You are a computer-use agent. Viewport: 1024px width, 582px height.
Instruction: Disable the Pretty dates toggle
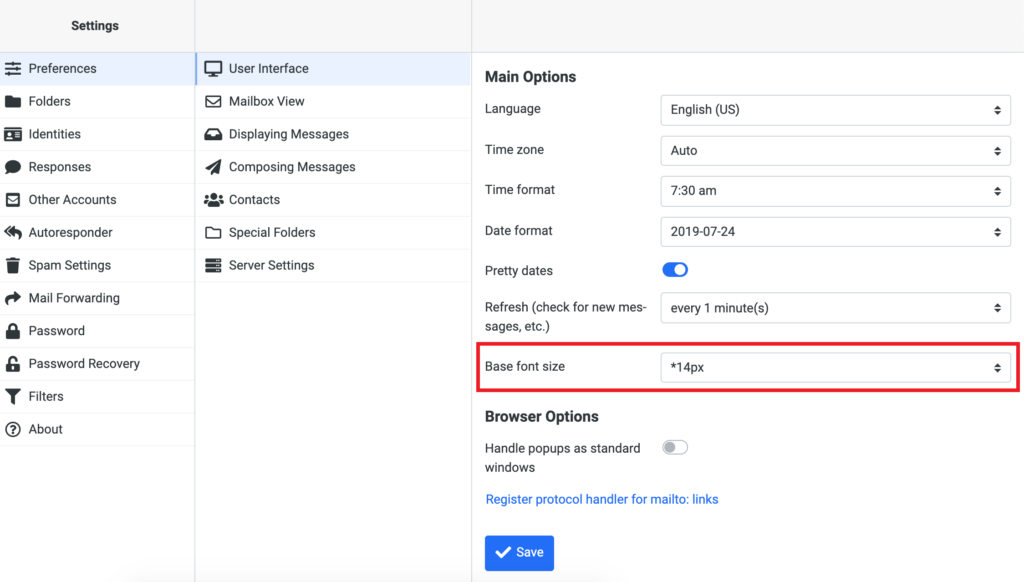[x=675, y=270]
